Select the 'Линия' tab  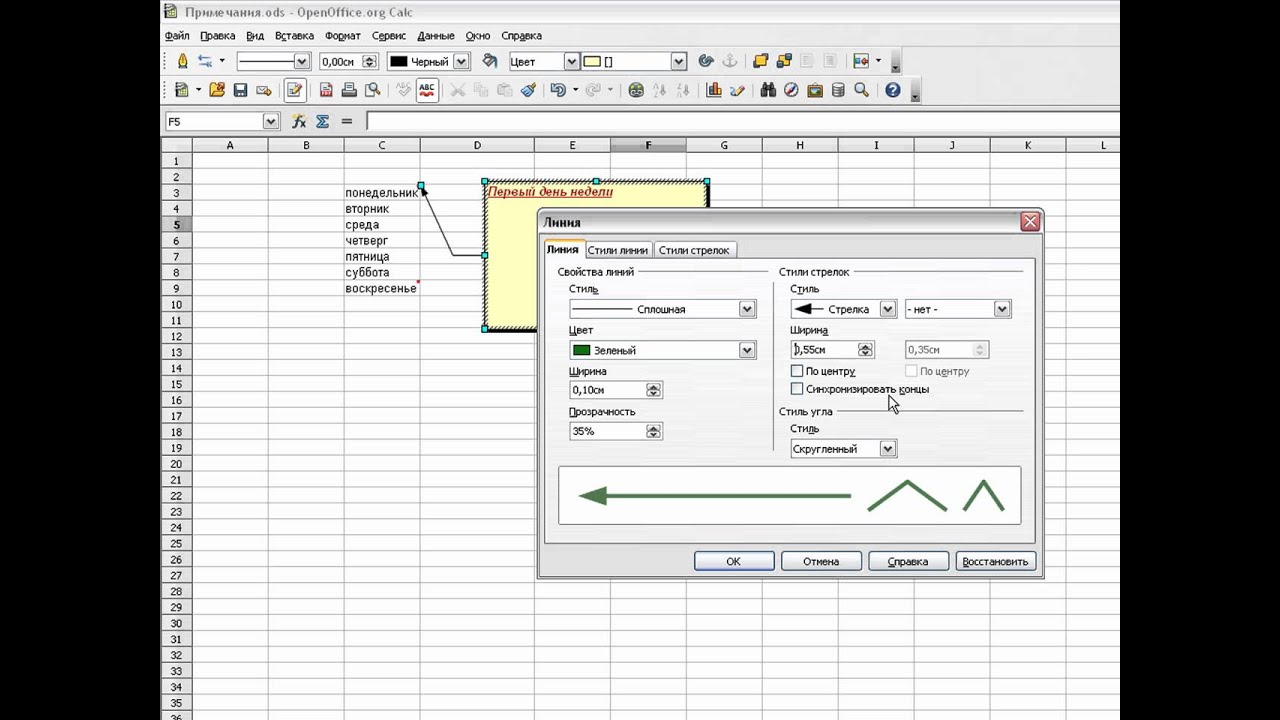coord(563,249)
